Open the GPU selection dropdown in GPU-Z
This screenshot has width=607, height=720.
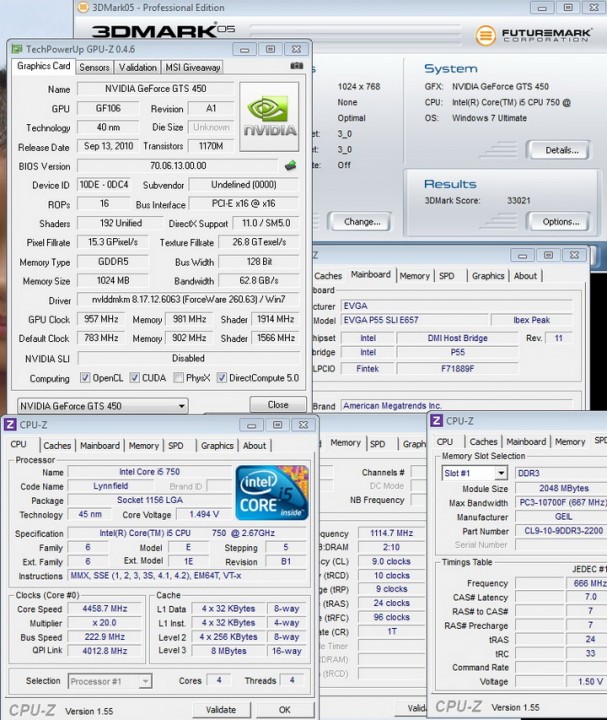pos(103,406)
